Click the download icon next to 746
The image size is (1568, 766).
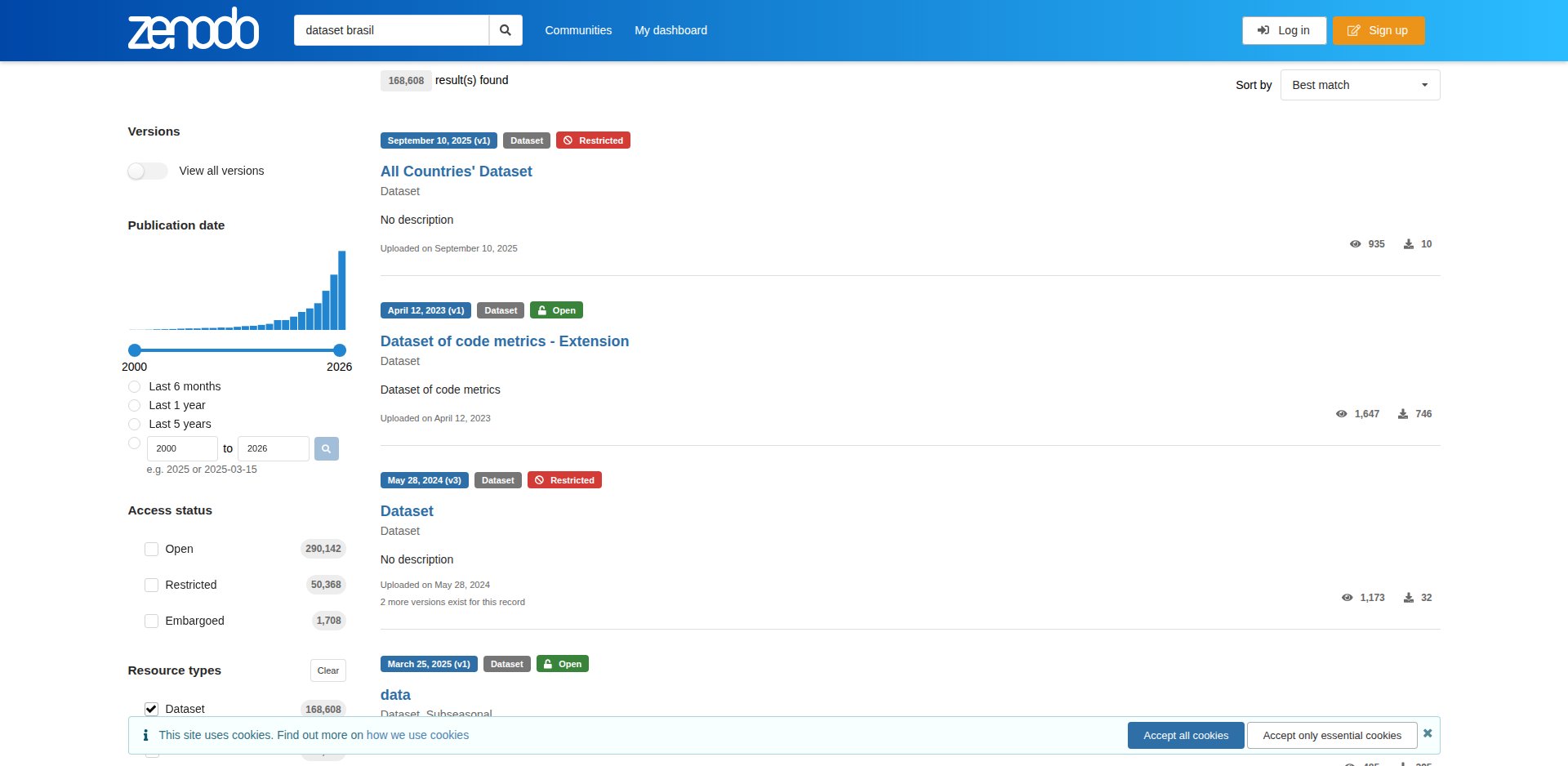click(1403, 414)
